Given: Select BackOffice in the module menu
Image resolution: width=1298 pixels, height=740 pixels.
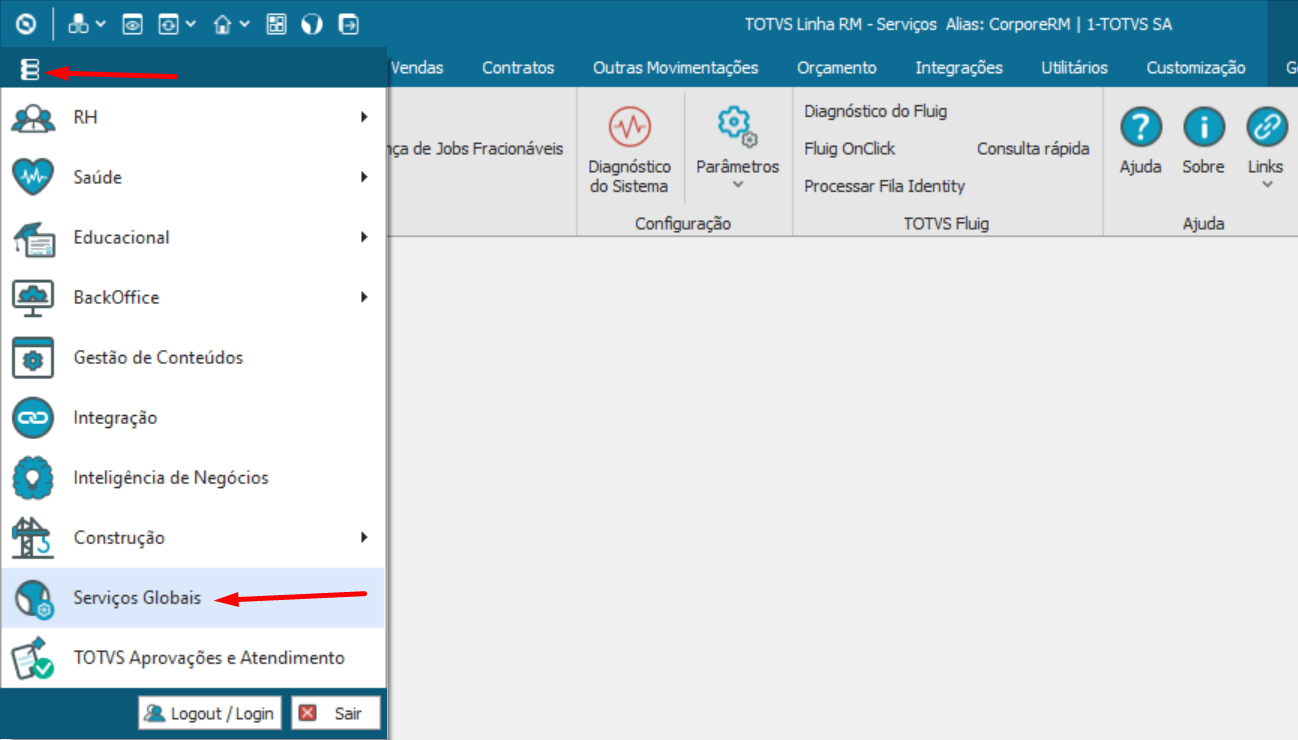Looking at the screenshot, I should tap(193, 298).
